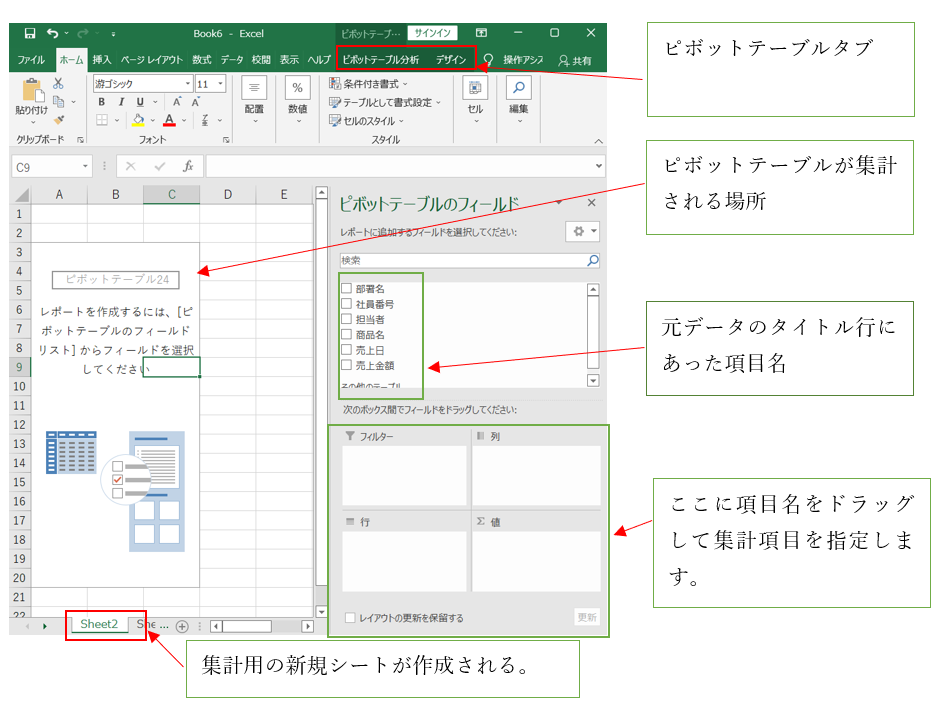Click the Save icon in the title bar
Image resolution: width=938 pixels, height=706 pixels.
30,33
